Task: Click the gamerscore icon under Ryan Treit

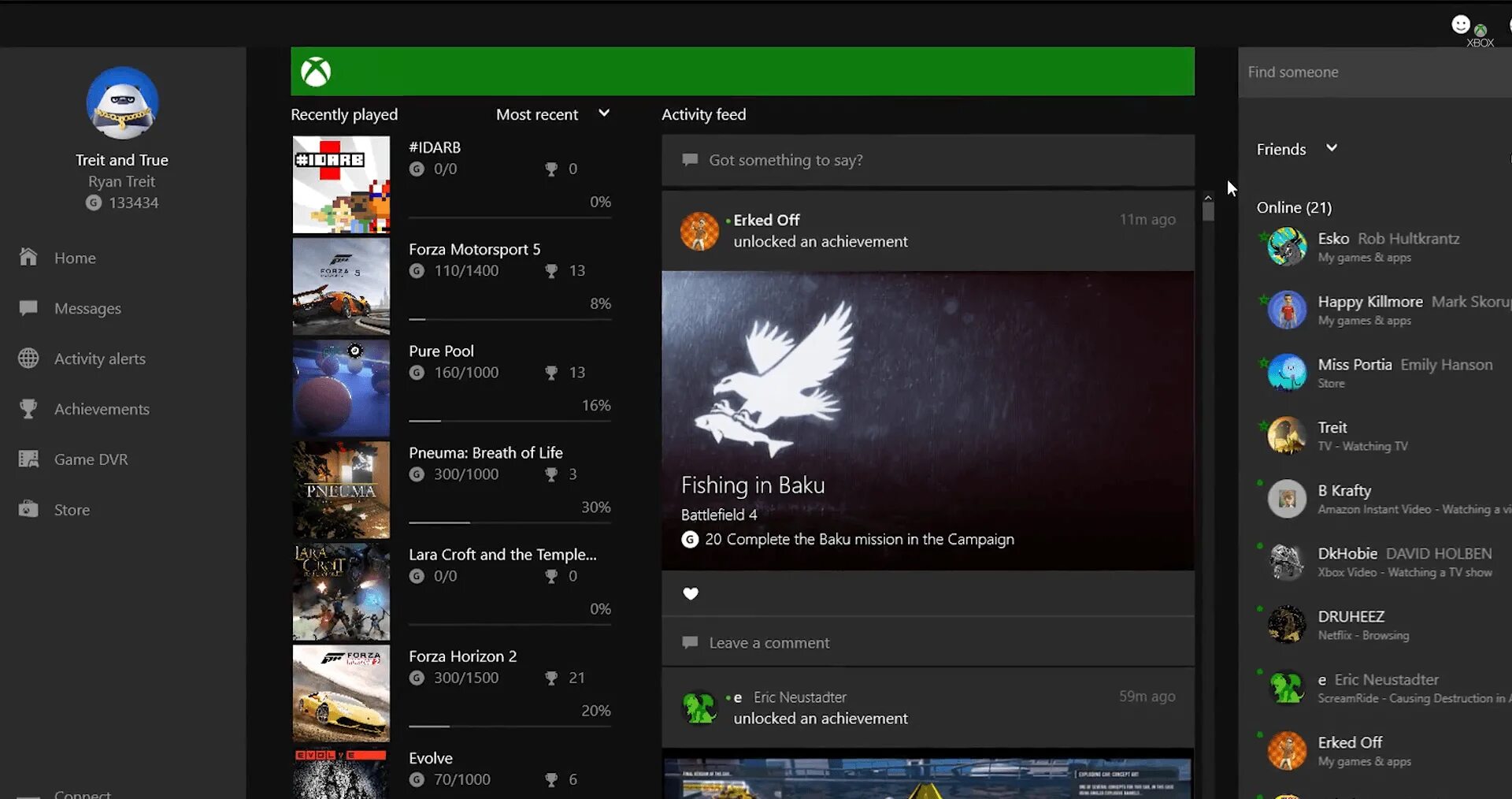Action: point(94,203)
